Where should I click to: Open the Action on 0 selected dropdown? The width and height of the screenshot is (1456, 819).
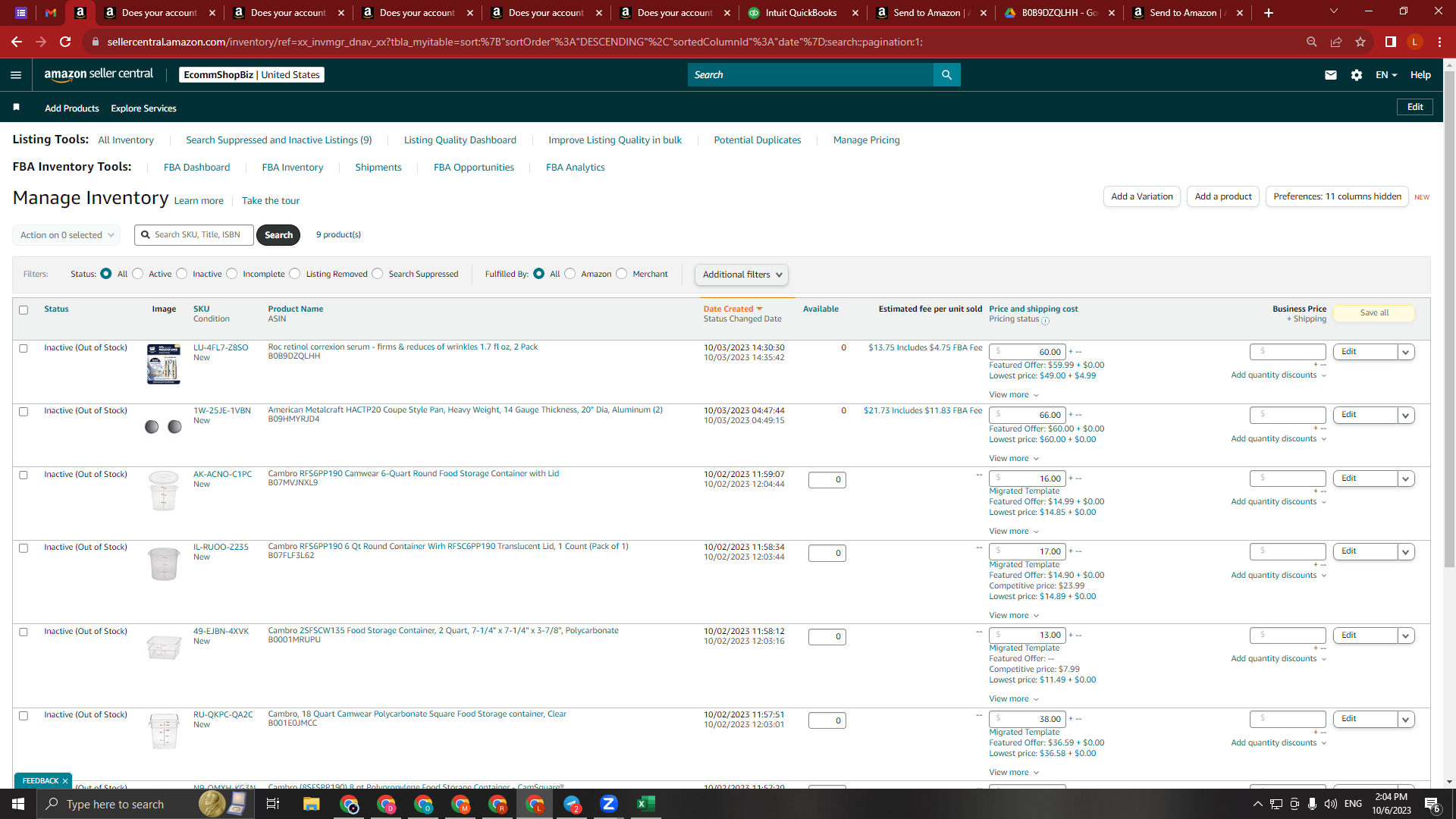point(67,235)
